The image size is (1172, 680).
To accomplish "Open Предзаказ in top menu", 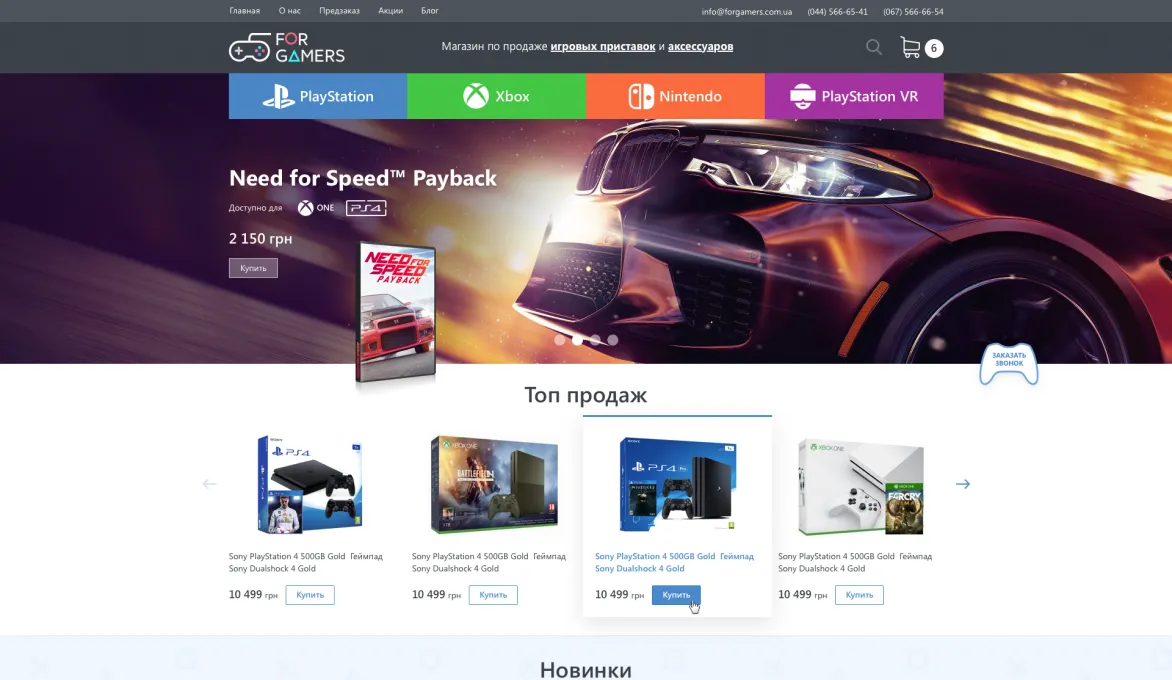I will (x=339, y=11).
